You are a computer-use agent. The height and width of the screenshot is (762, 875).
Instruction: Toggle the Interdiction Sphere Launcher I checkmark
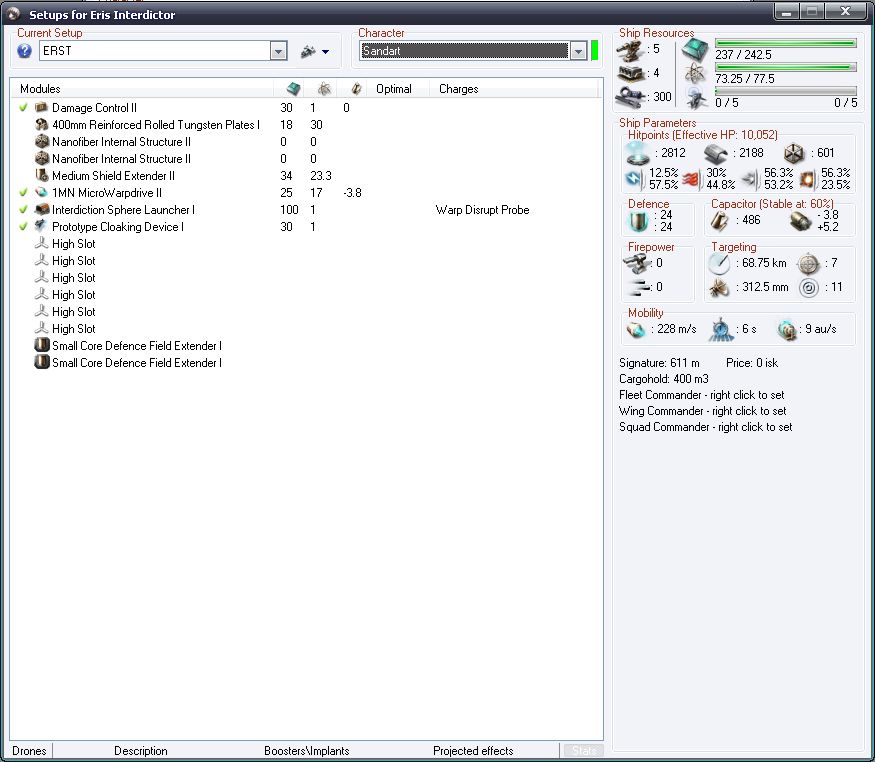click(23, 210)
